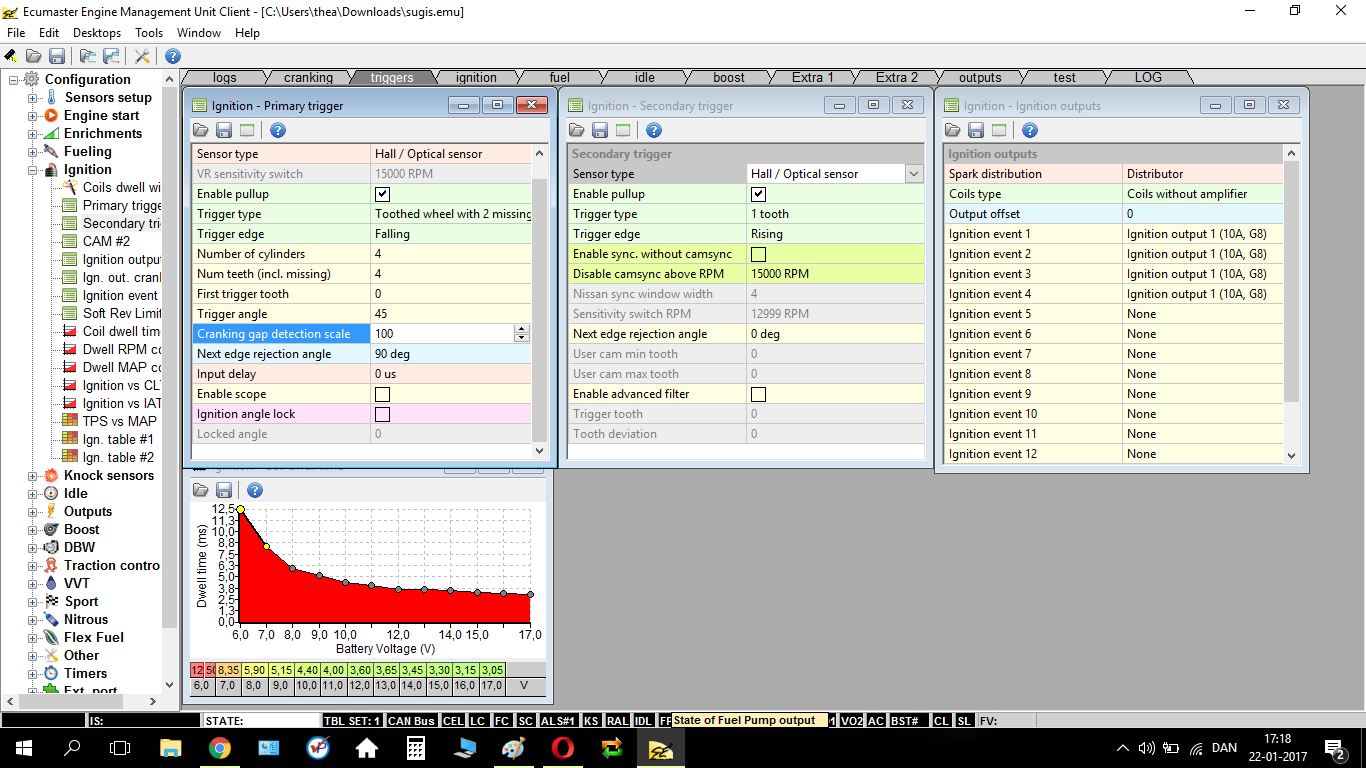Open Secondary trigger Sensor type dropdown

click(914, 174)
